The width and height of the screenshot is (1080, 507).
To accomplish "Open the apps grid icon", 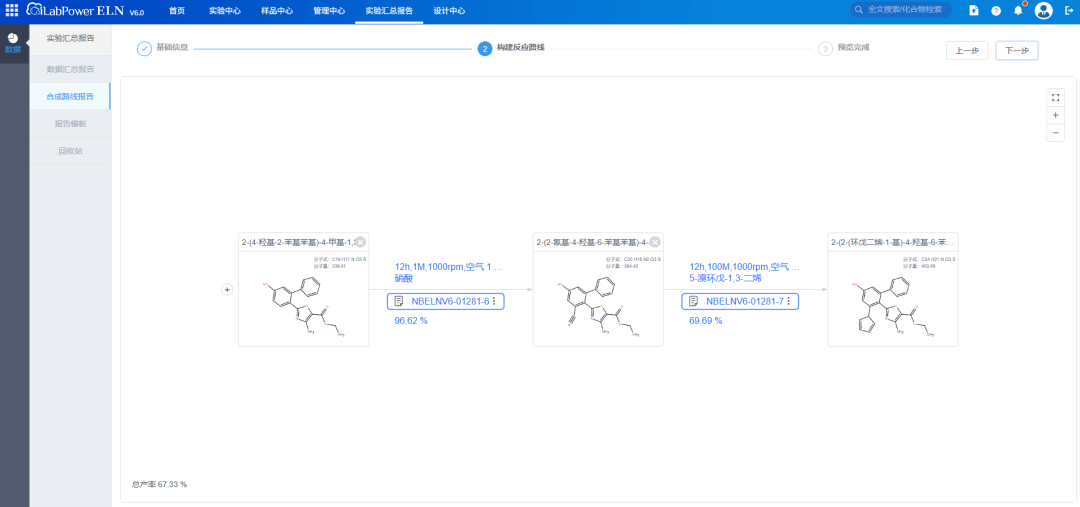I will [12, 10].
